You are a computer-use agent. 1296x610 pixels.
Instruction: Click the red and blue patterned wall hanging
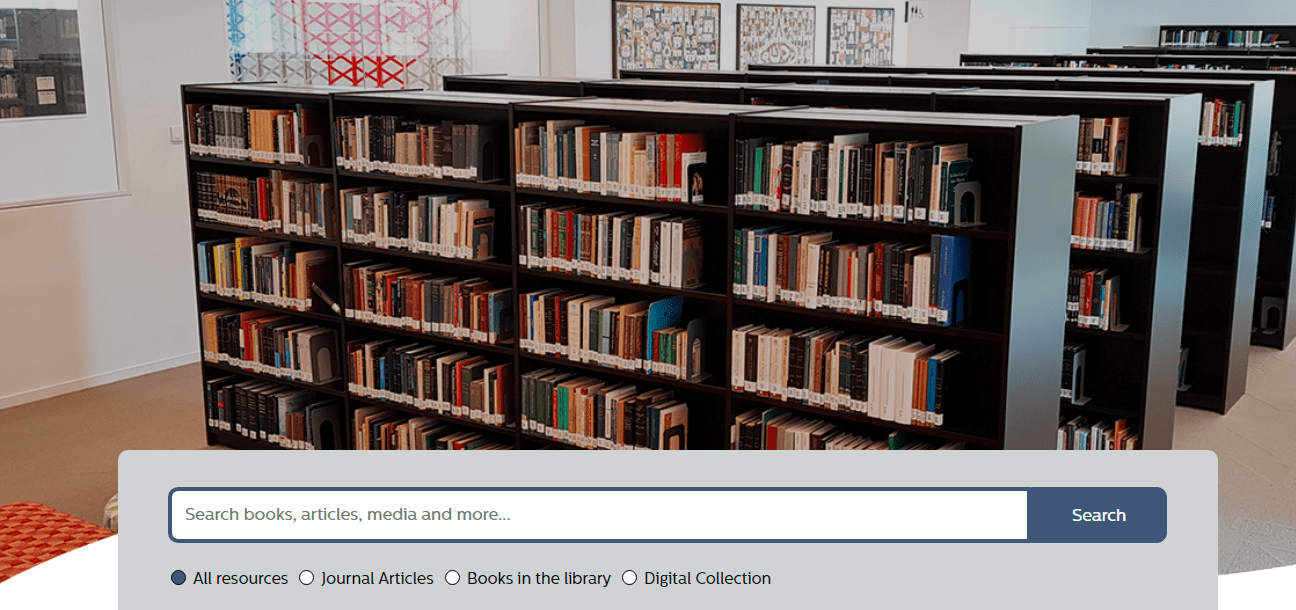[331, 42]
